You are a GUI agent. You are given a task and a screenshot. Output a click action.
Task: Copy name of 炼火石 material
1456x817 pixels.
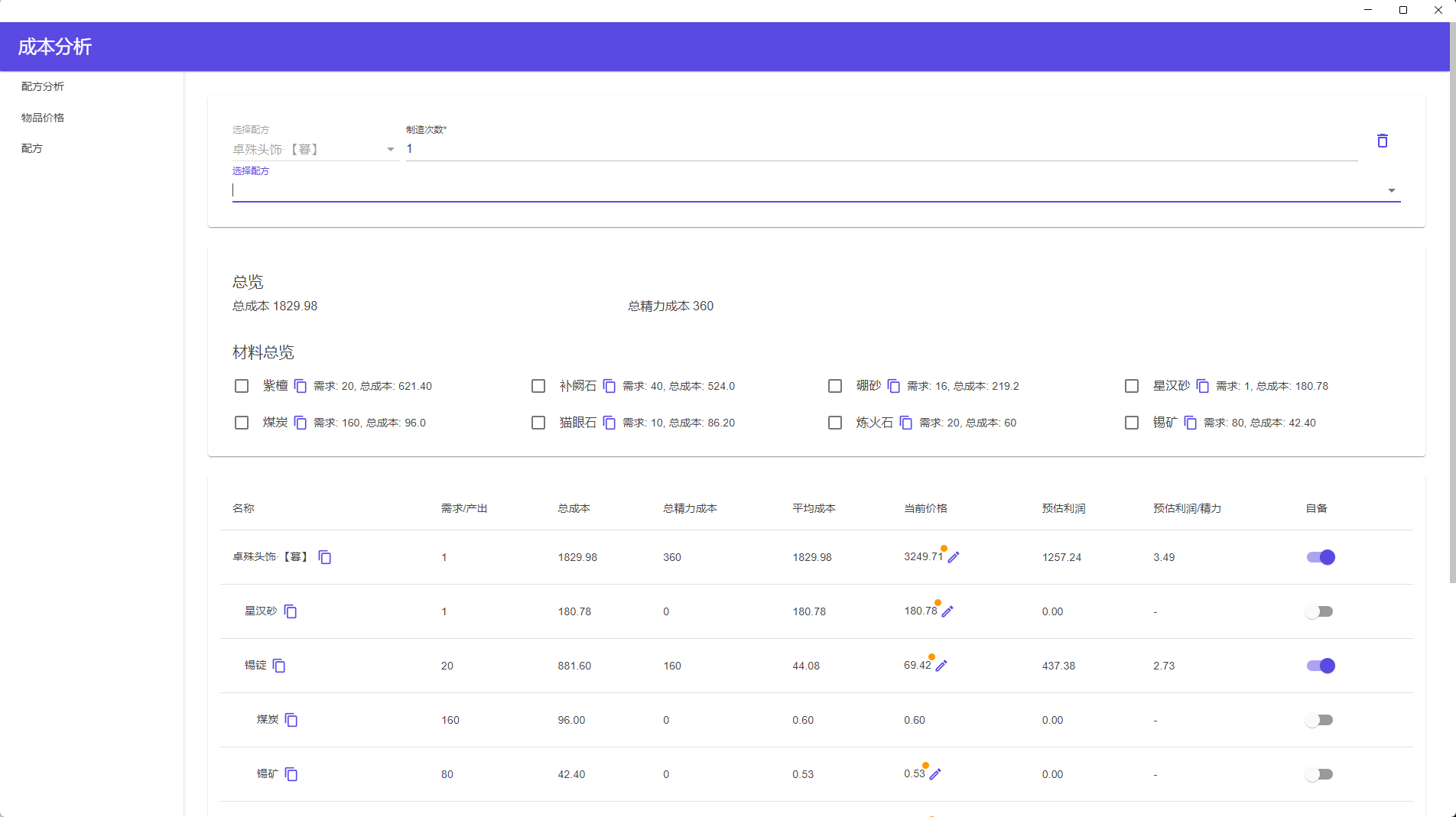[x=906, y=423]
